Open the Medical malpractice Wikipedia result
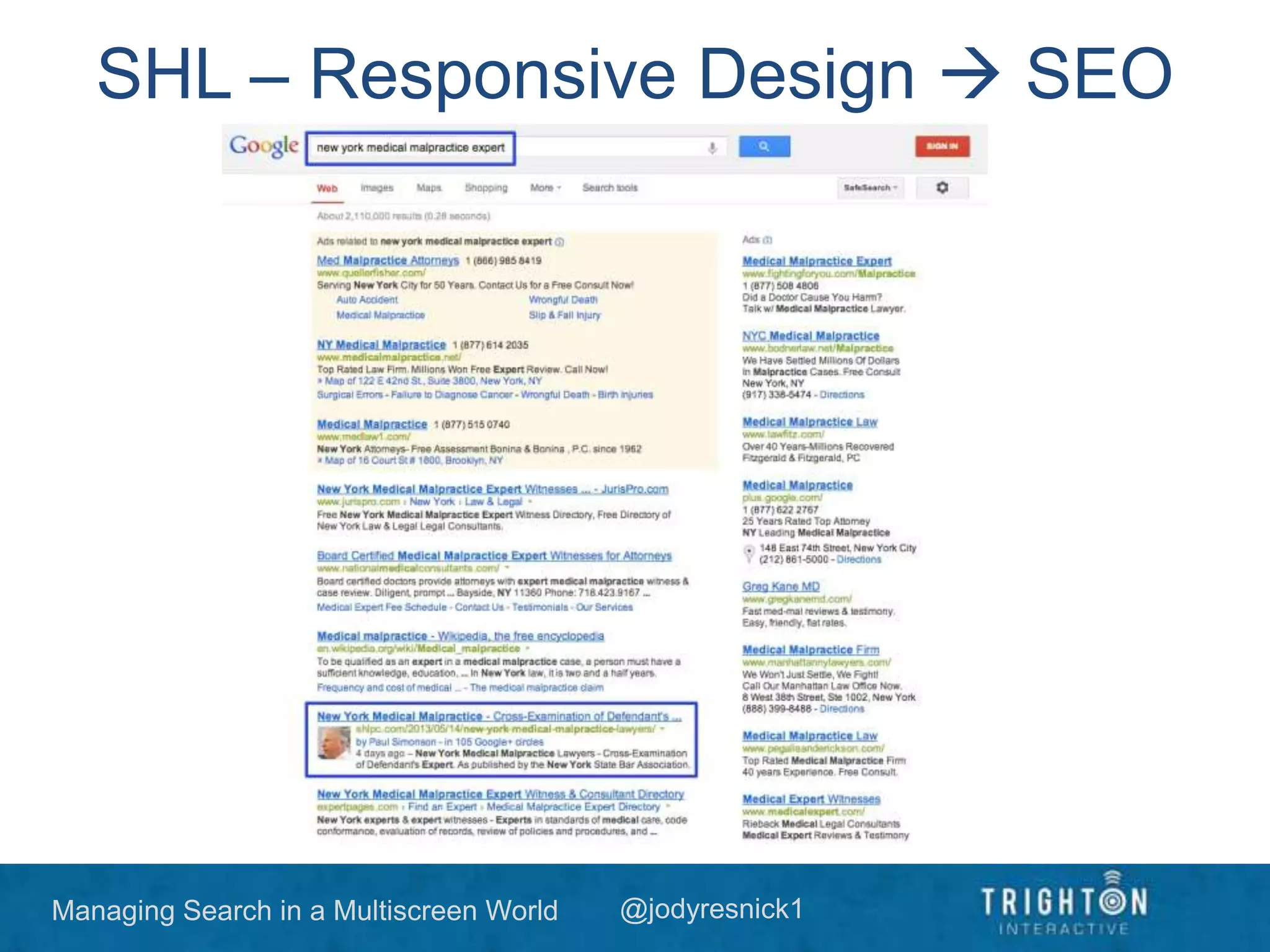The image size is (1270, 952). point(460,637)
